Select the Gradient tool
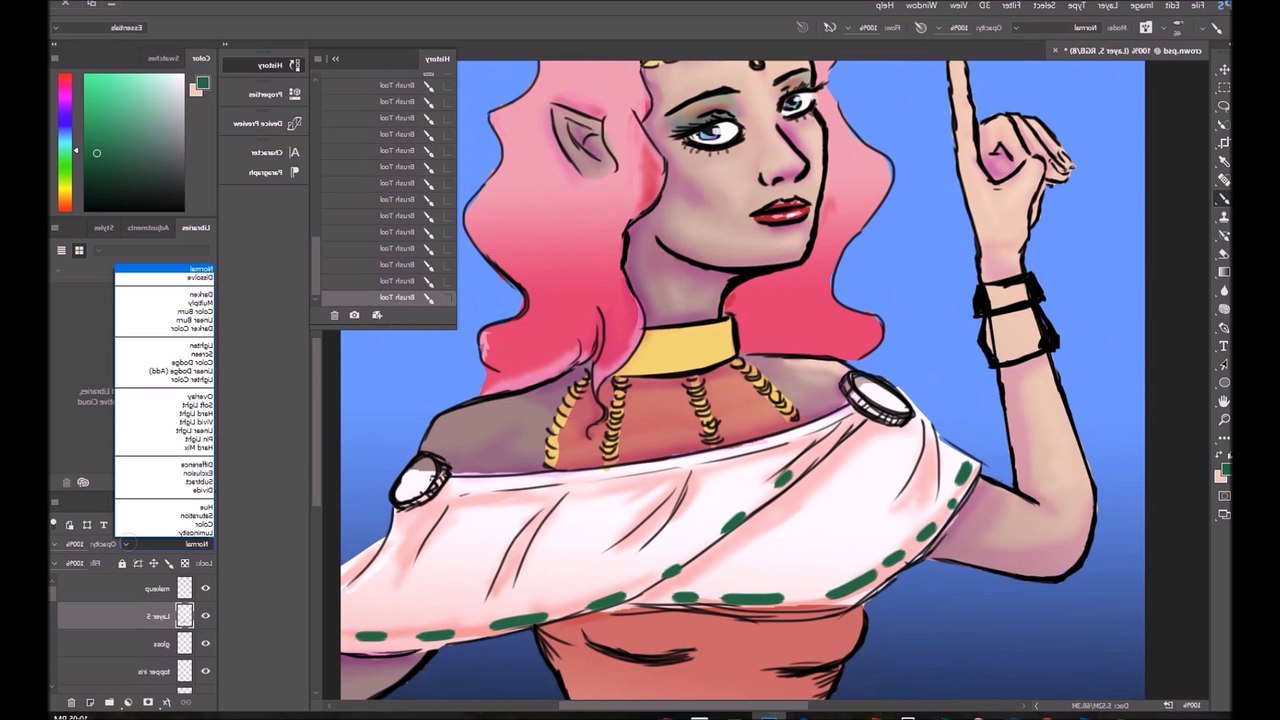Viewport: 1280px width, 720px height. (1224, 272)
